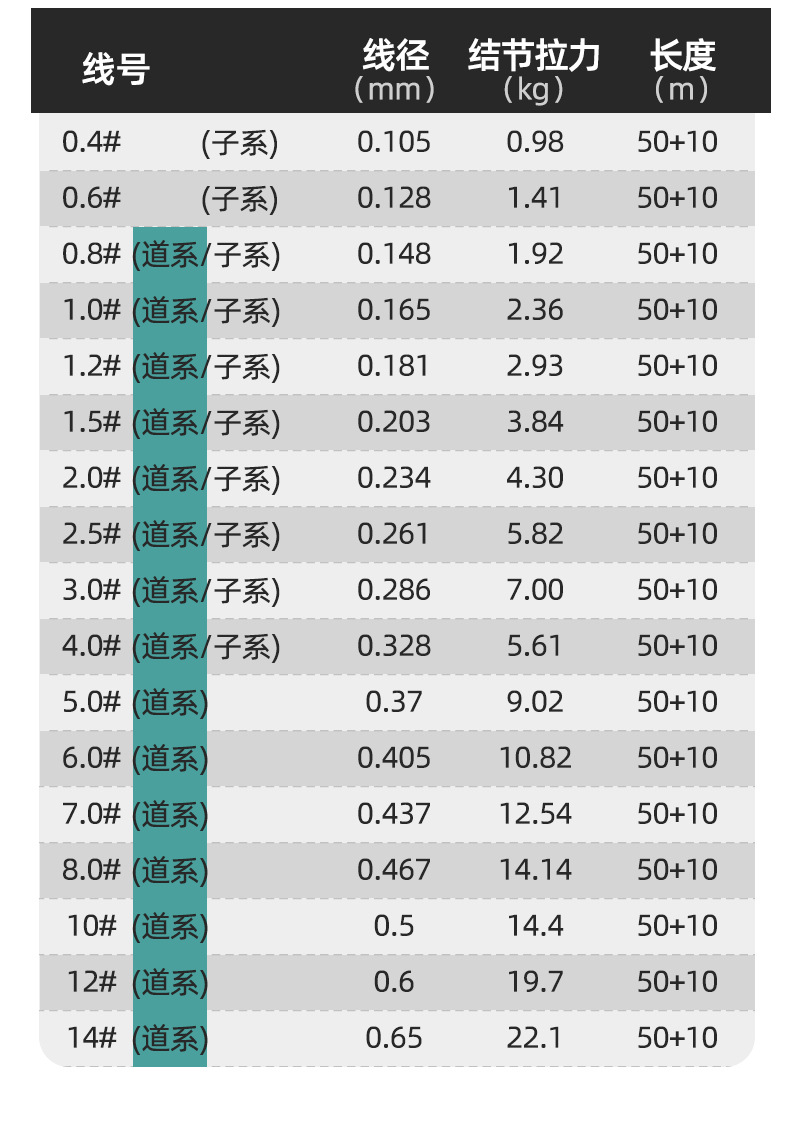790x1130 pixels.
Task: Select the 0.261 diameter value
Action: click(394, 534)
